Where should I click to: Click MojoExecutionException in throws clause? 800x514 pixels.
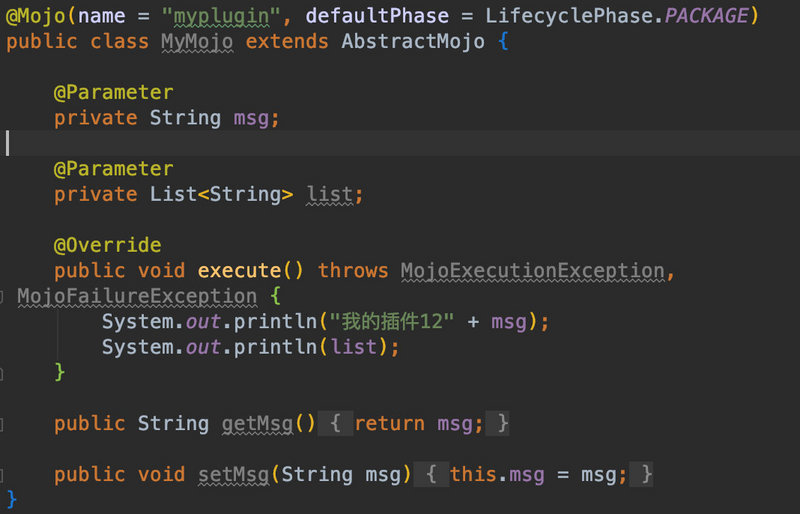pyautogui.click(x=532, y=271)
